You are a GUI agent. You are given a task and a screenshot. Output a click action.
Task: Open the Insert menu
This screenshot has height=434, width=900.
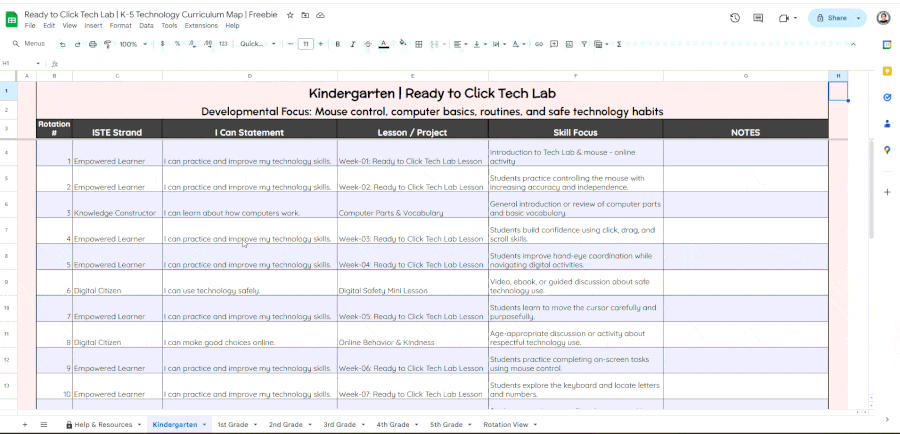pyautogui.click(x=93, y=26)
